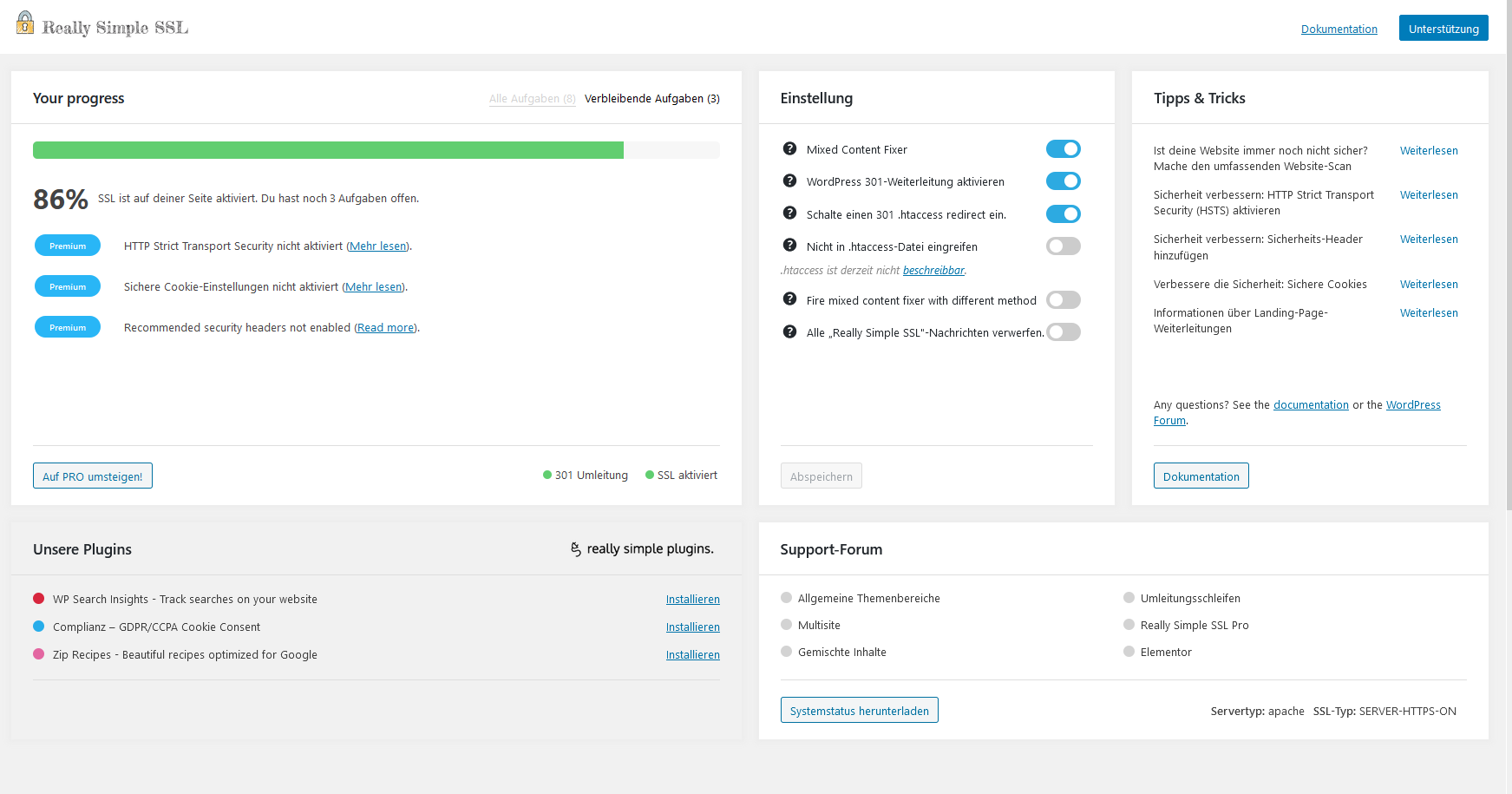Click Dokumentation button in Tipps & Tricks
Viewport: 1512px width, 794px height.
point(1201,476)
